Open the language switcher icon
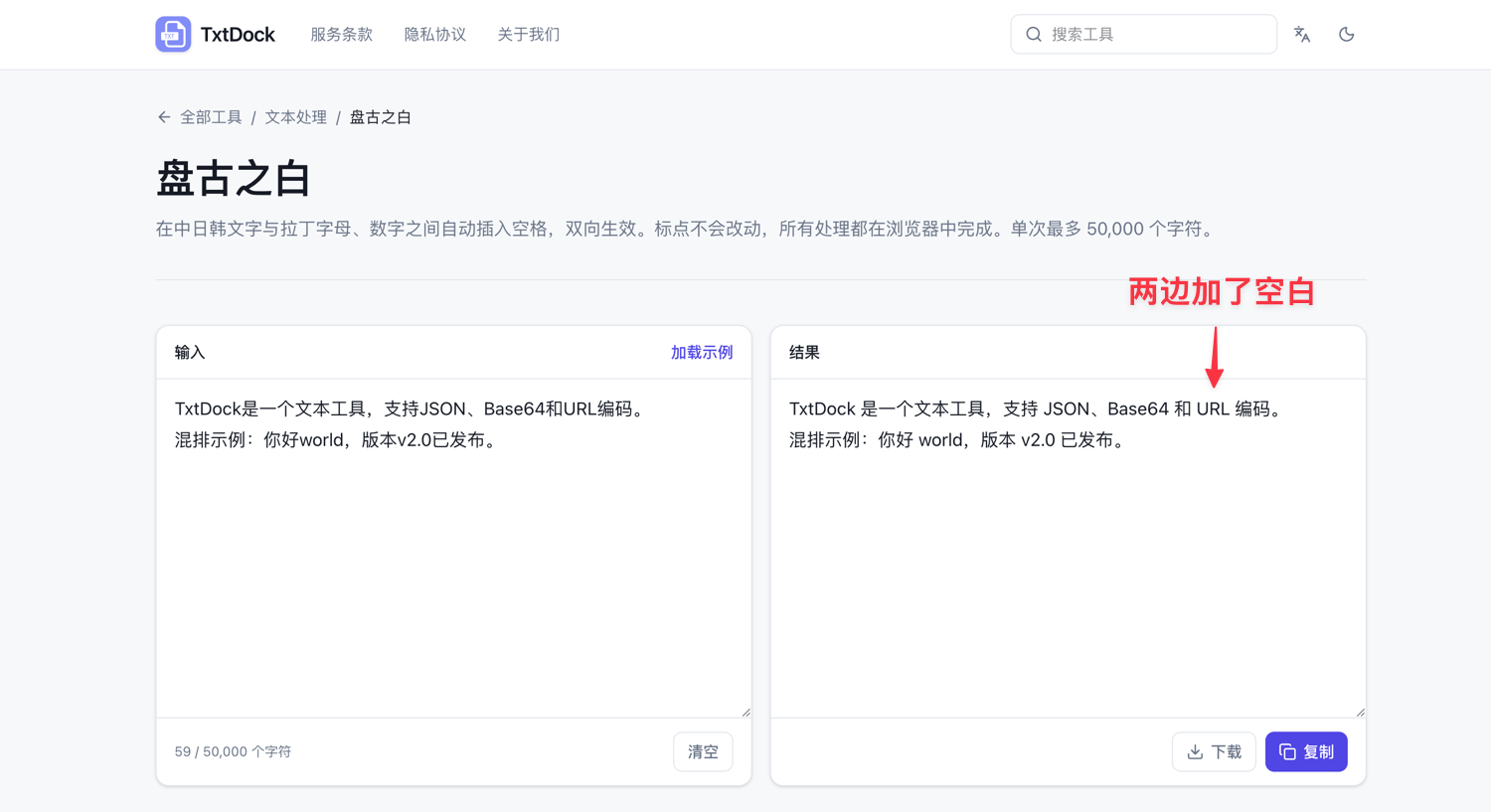Screen dimensions: 1491x812 (1302, 35)
